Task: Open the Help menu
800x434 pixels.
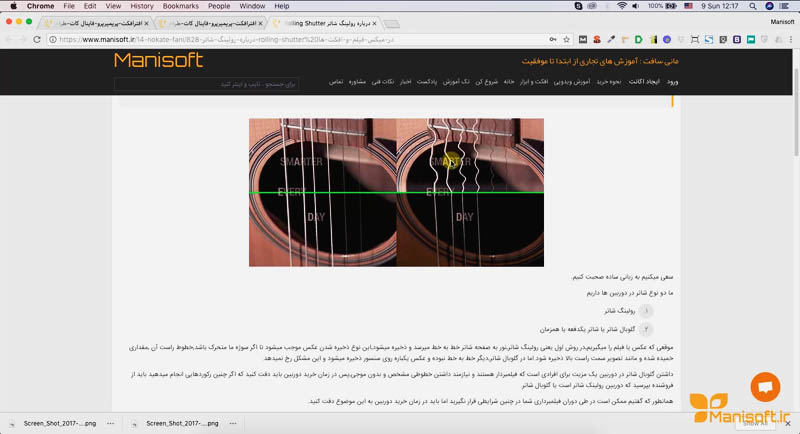Action: pyautogui.click(x=282, y=6)
